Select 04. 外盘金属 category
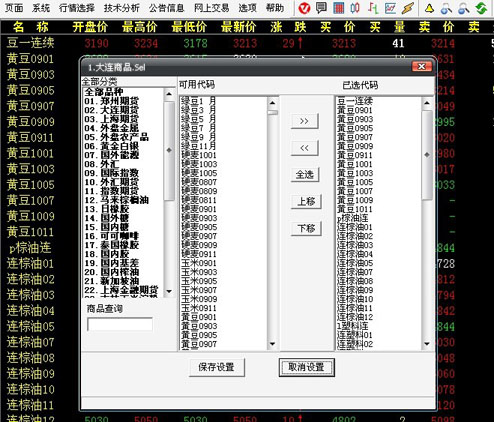Screen dimensions: 494x422 [x=112, y=128]
